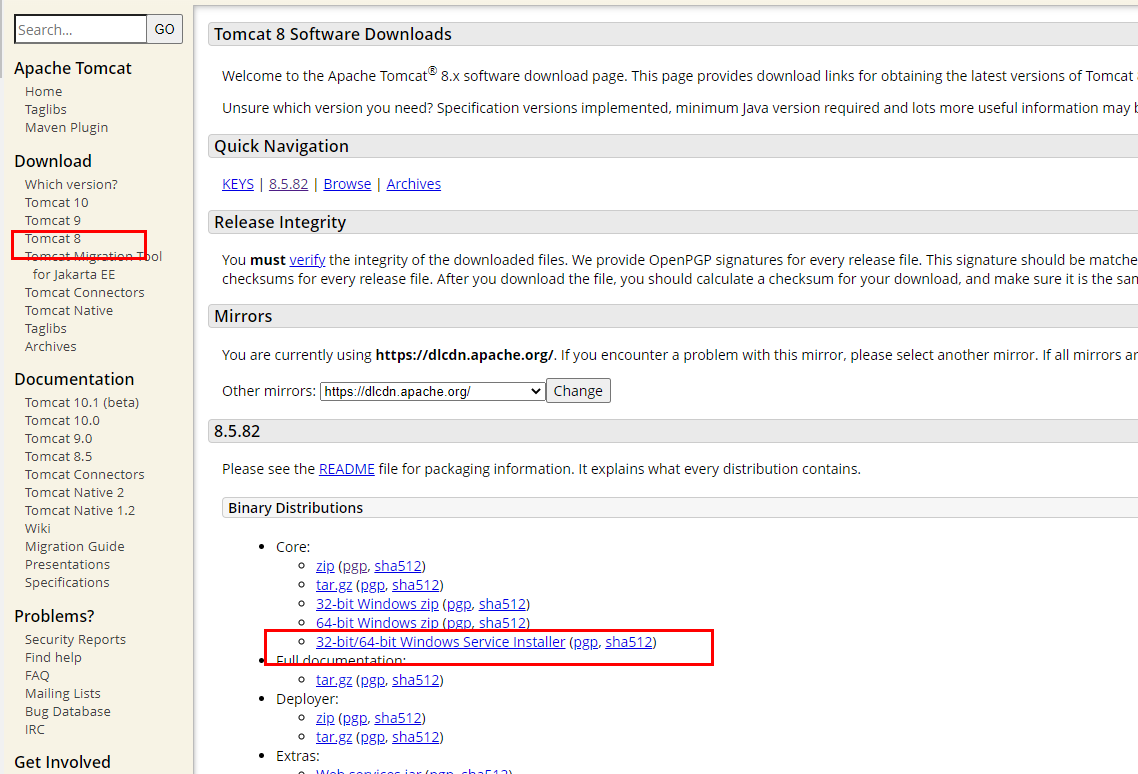Expand the Other mirrors dropdown
Viewport: 1138px width, 774px height.
click(x=433, y=391)
